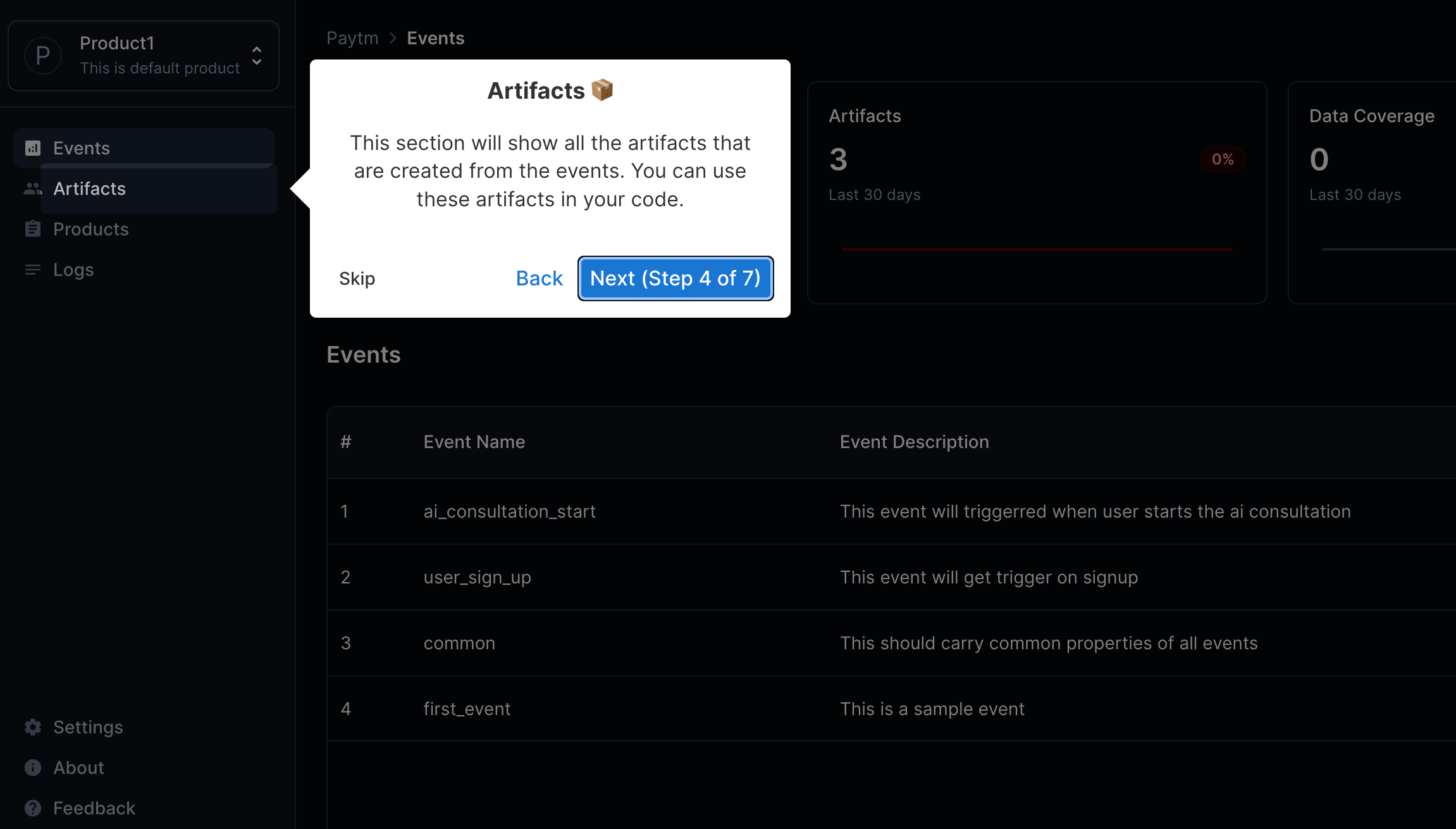
Task: Click the # column header
Action: [345, 442]
